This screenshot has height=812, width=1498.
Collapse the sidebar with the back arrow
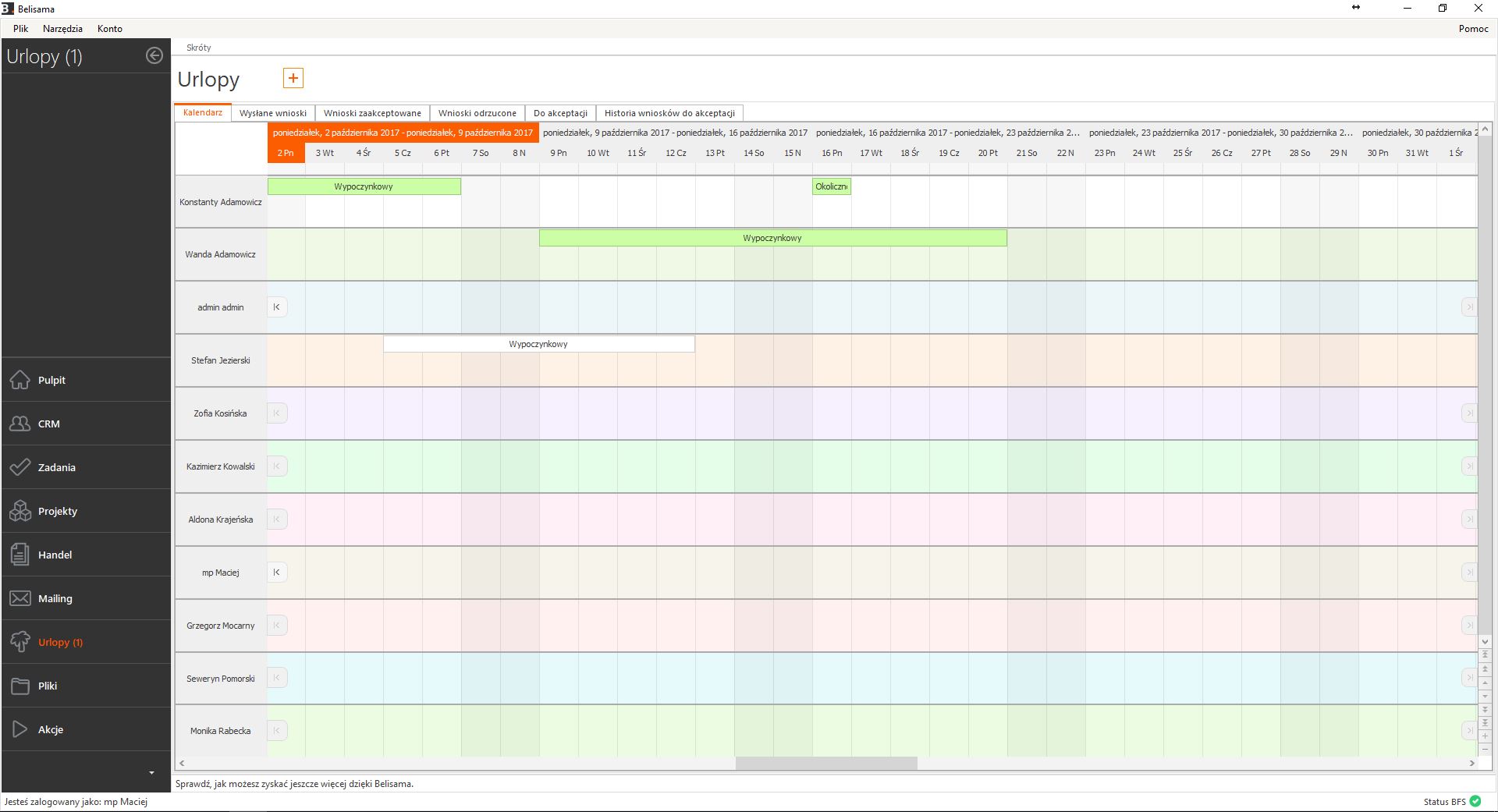click(x=154, y=55)
